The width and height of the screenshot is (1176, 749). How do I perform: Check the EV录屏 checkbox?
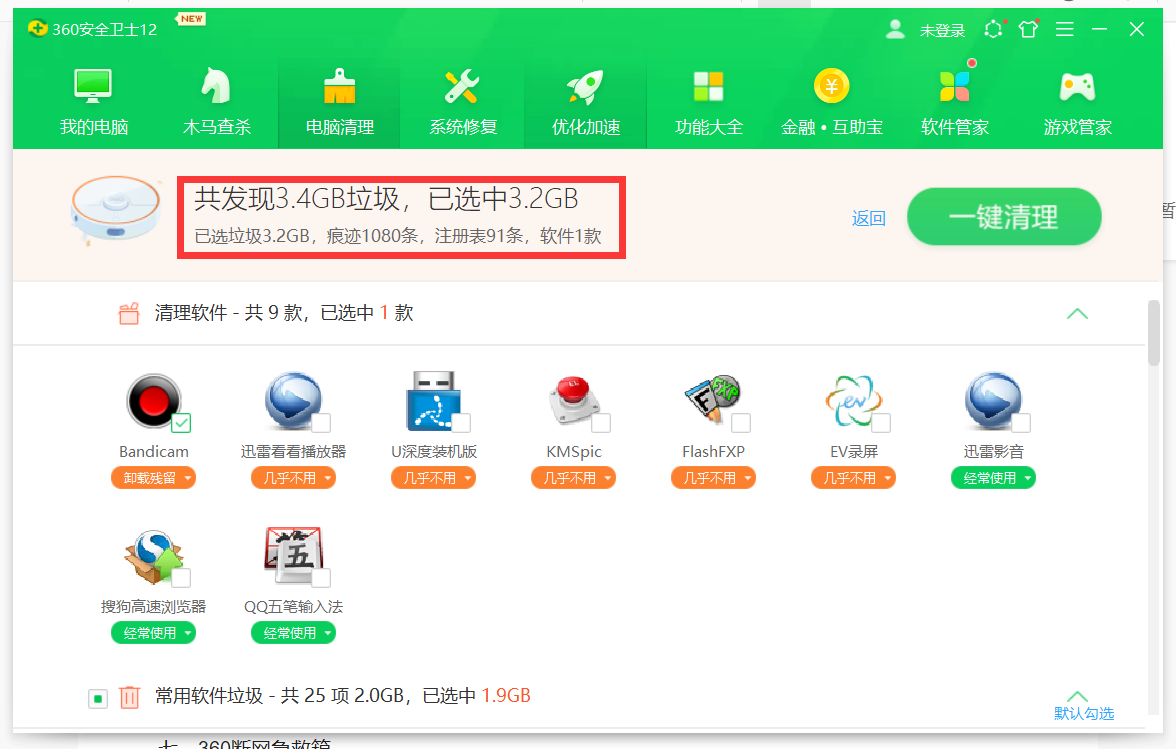(881, 423)
